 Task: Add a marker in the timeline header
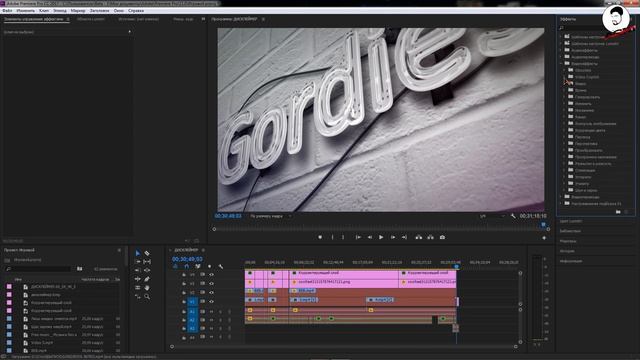(209, 267)
